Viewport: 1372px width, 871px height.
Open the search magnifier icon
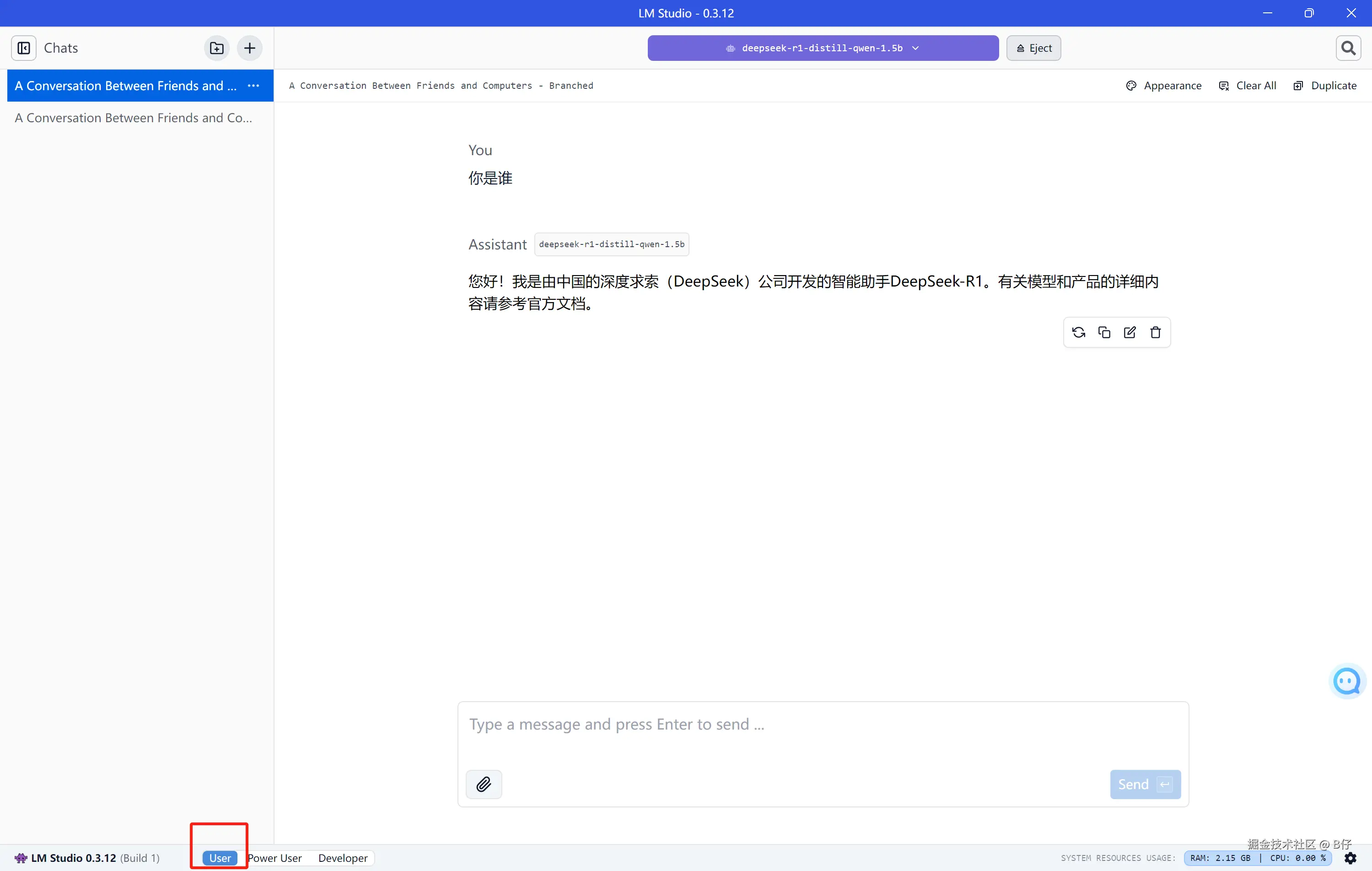1348,48
